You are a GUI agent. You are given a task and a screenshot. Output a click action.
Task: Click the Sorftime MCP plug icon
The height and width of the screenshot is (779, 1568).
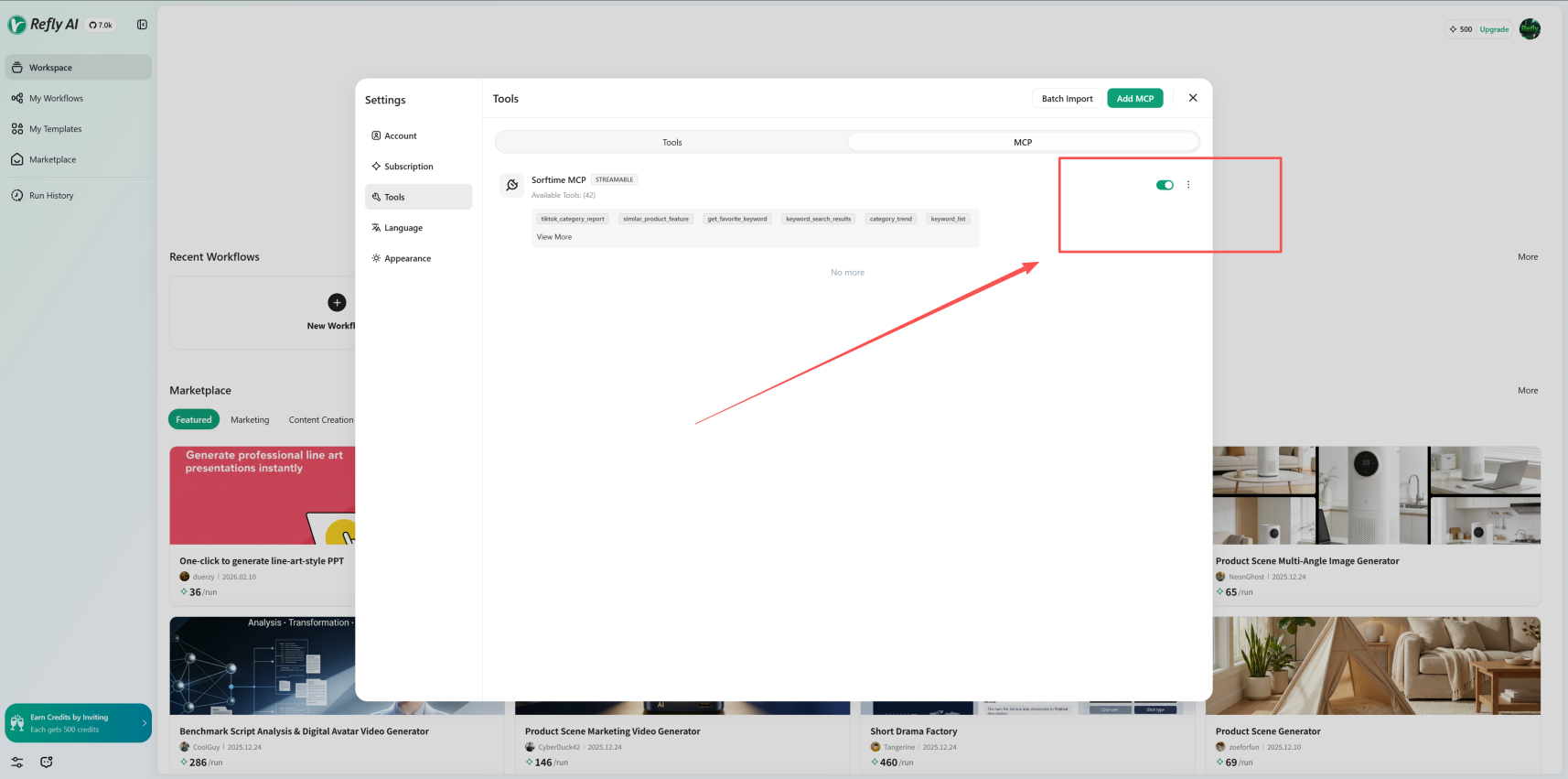(x=512, y=185)
